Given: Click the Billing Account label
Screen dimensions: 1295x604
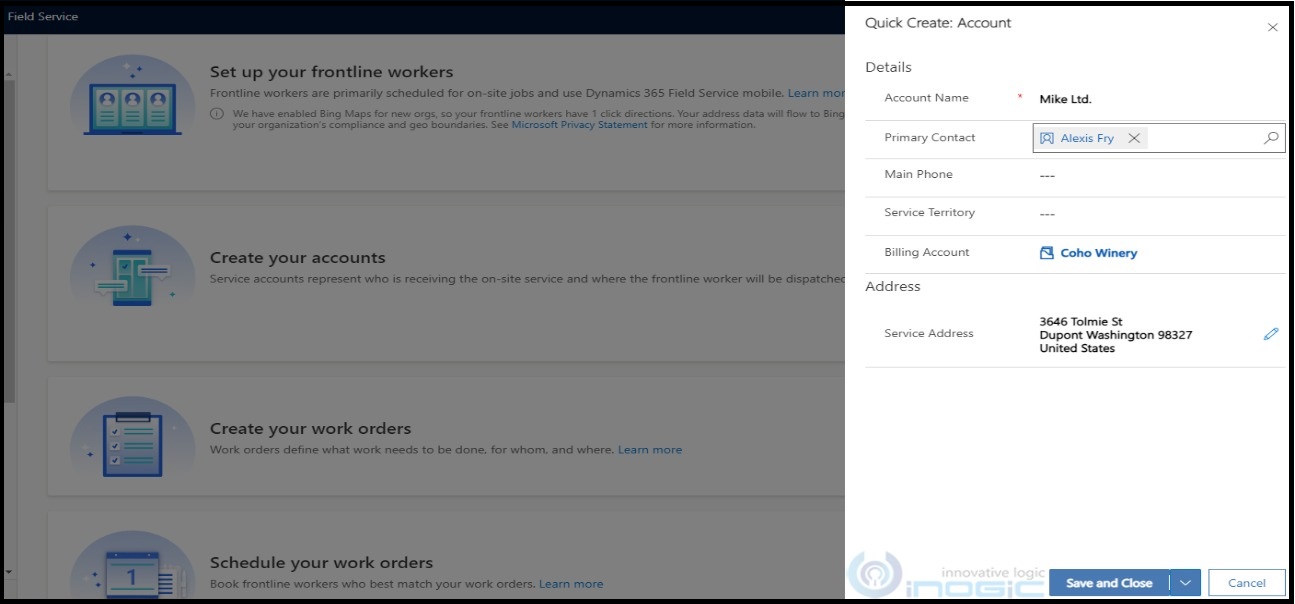Looking at the screenshot, I should [x=927, y=252].
